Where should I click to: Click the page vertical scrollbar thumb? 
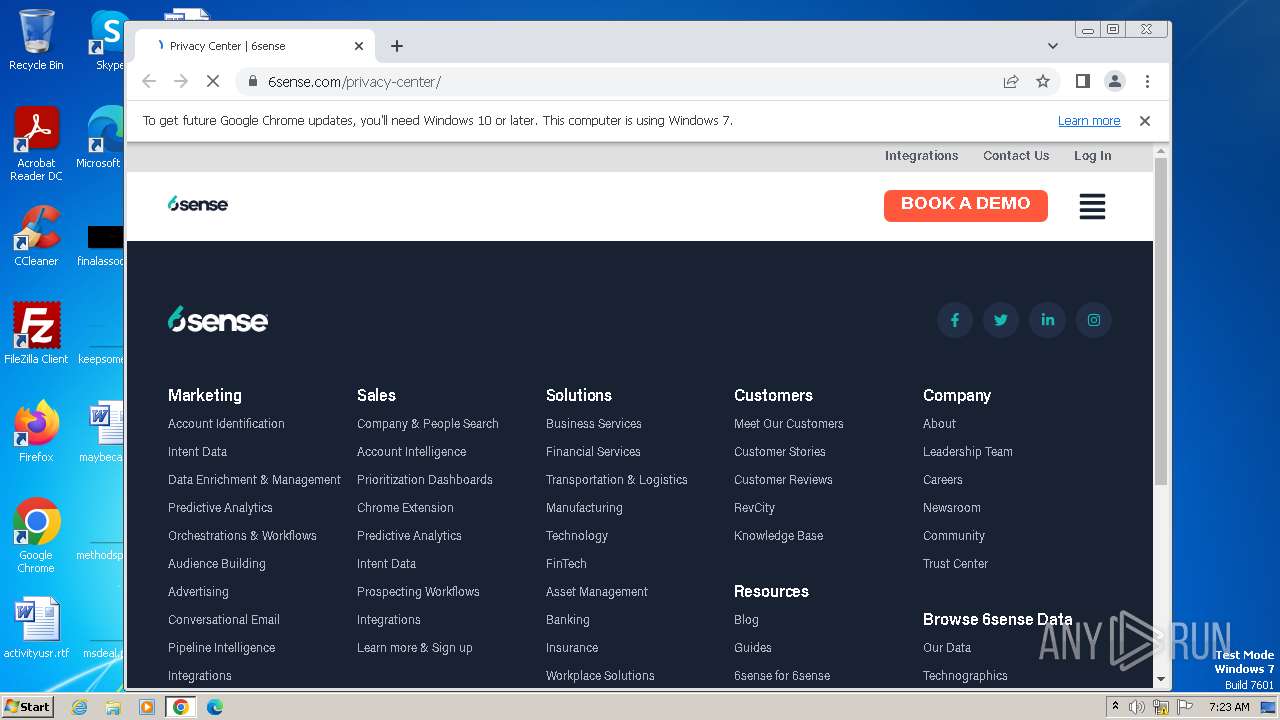1161,320
